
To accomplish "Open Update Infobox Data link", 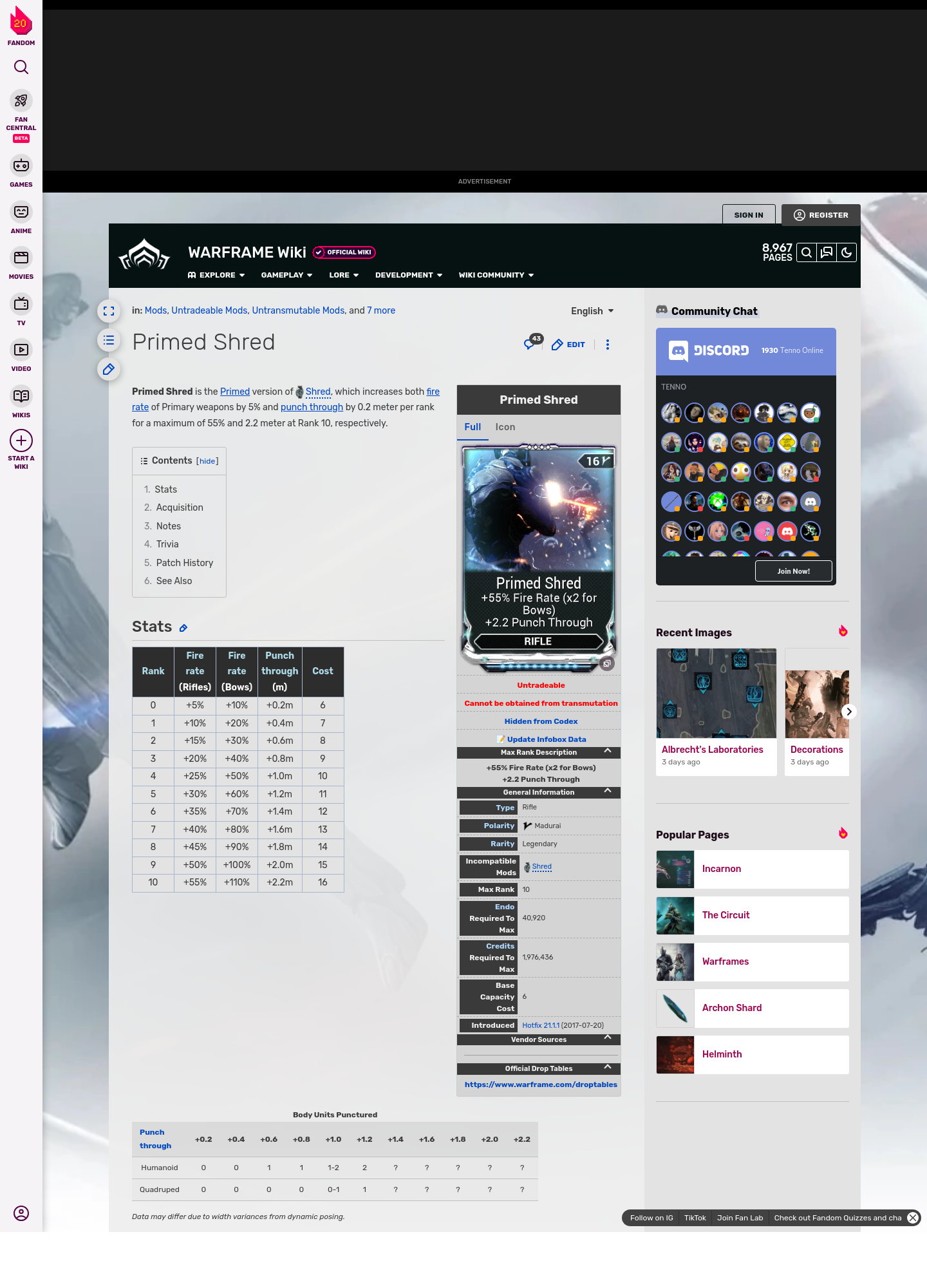I will tap(547, 739).
